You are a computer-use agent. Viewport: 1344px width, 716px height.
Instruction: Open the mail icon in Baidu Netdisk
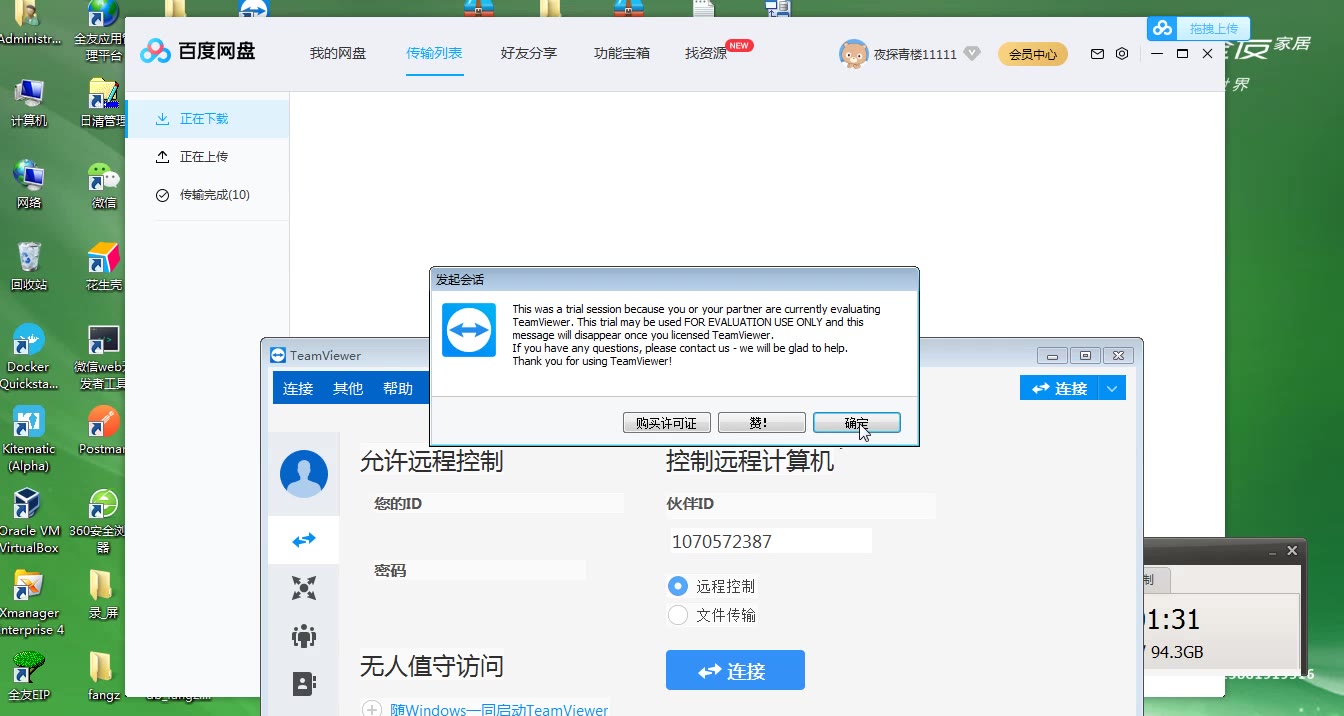1097,54
